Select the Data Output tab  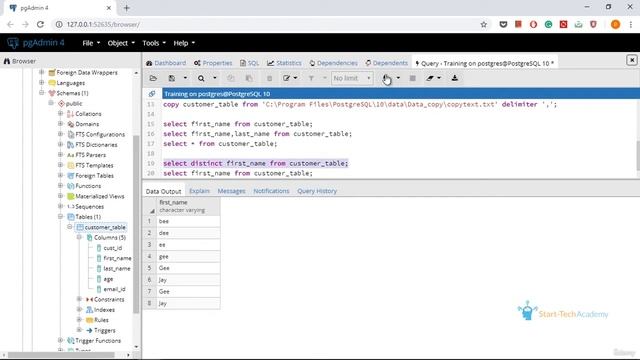163,191
